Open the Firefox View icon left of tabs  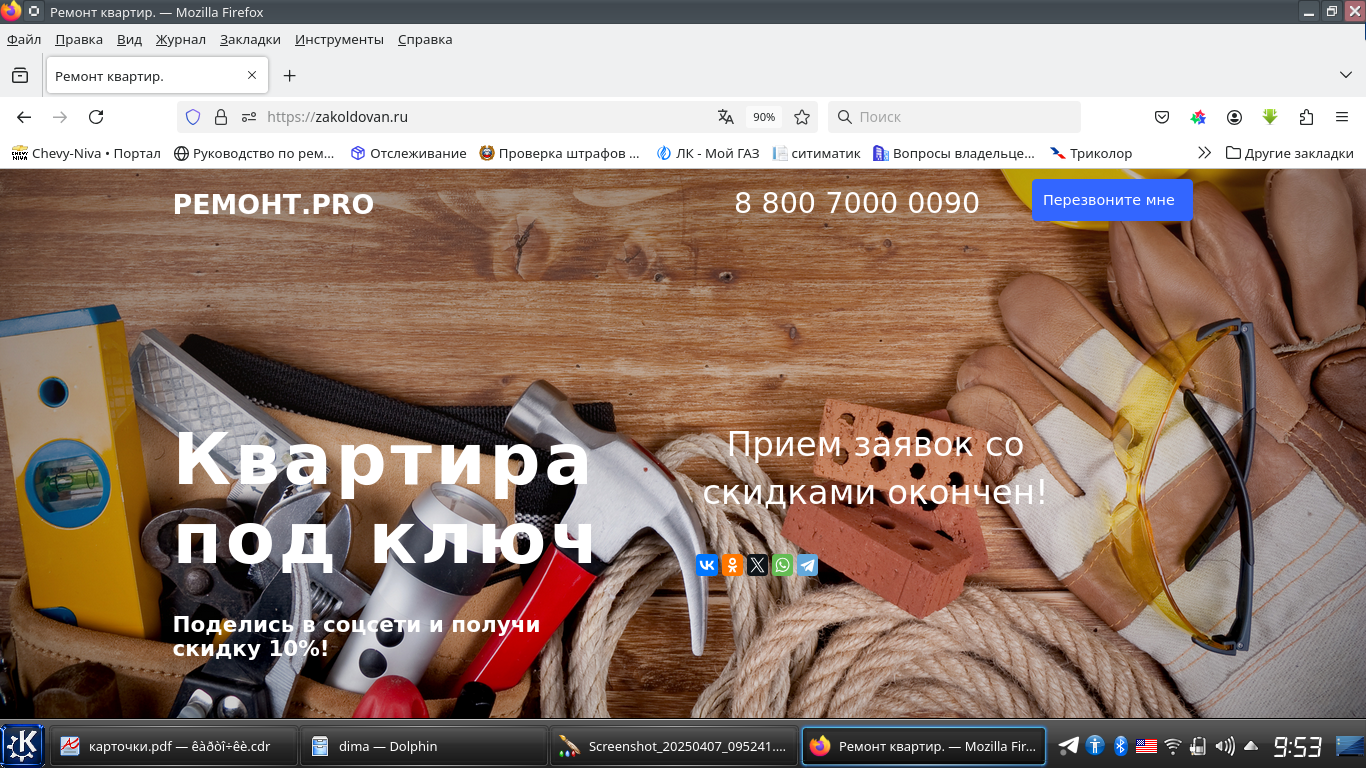pyautogui.click(x=19, y=75)
